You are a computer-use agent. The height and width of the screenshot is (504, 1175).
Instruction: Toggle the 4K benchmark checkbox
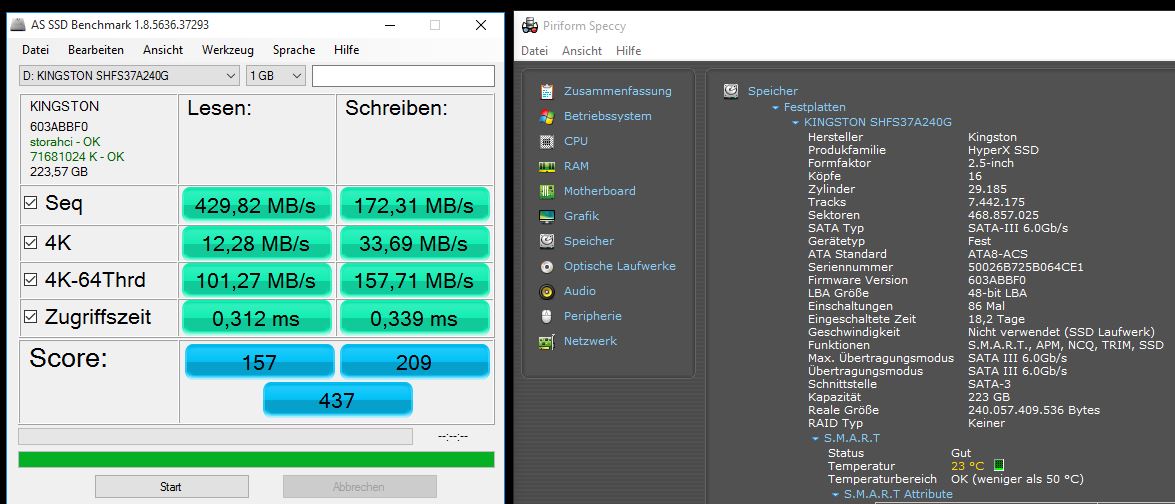(31, 242)
